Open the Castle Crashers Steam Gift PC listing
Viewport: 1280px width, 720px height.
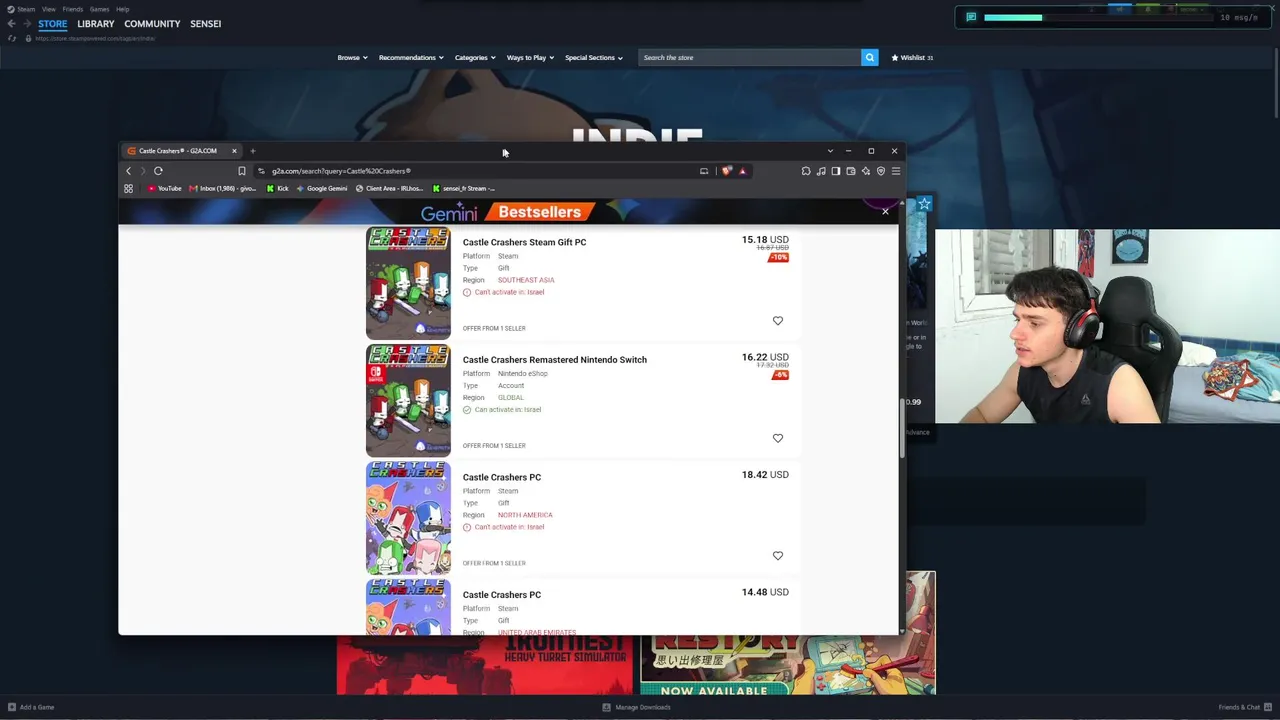524,242
